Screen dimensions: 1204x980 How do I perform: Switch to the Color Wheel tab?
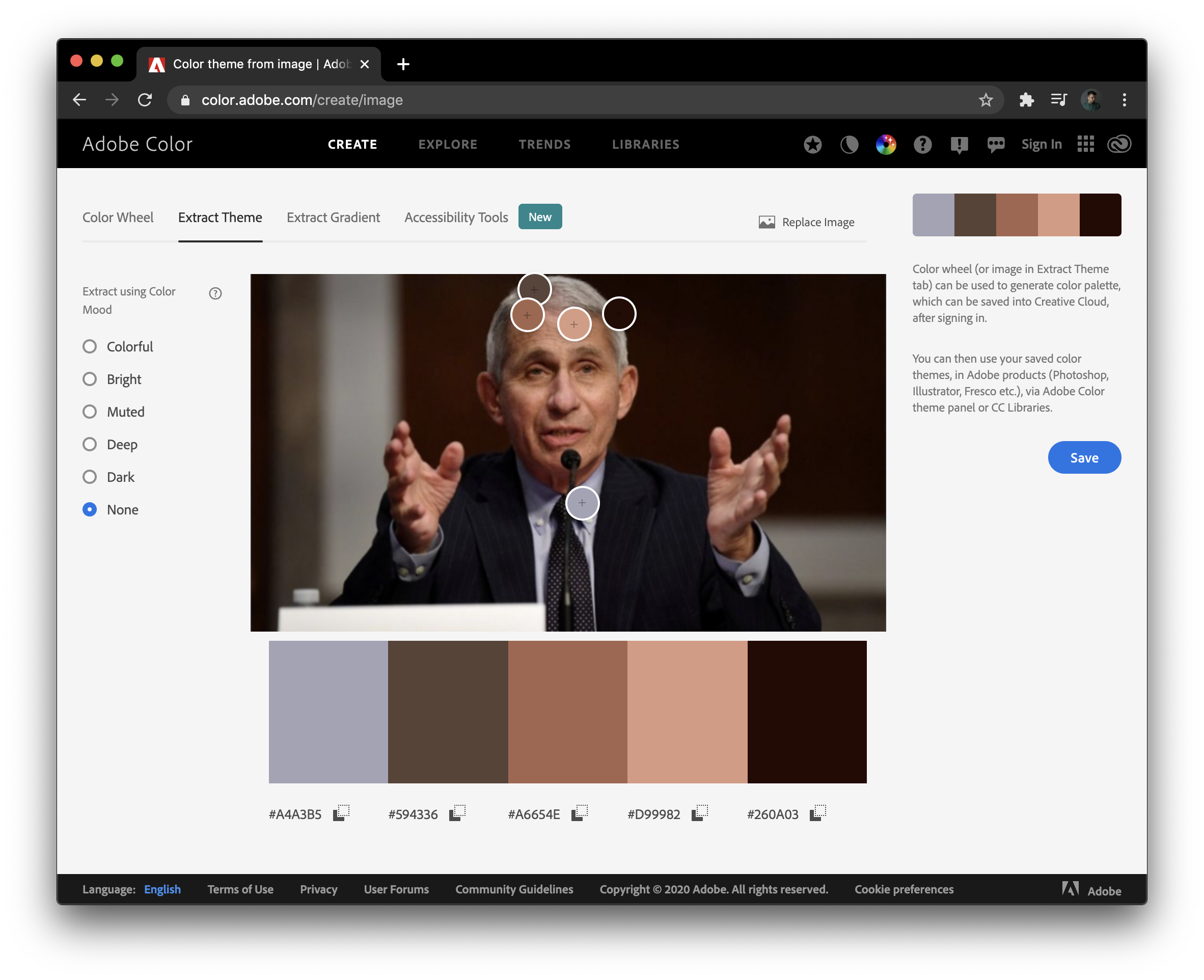click(118, 217)
